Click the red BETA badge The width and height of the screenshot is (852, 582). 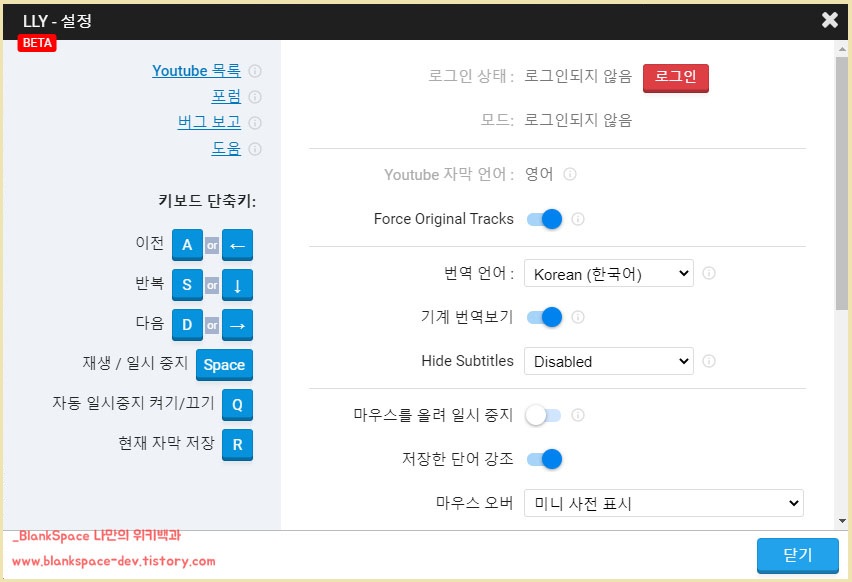click(37, 43)
